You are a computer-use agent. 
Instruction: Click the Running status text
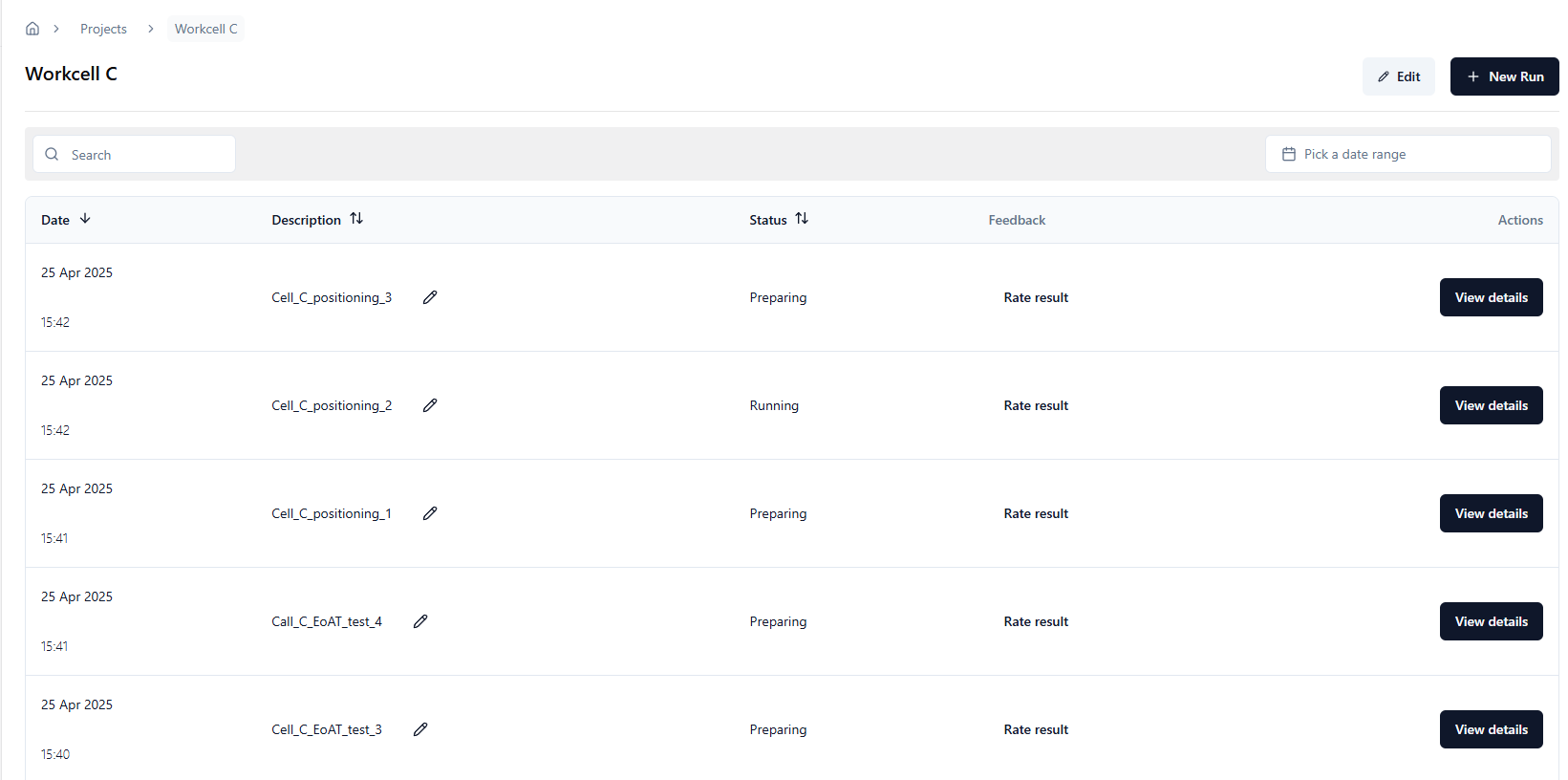pyautogui.click(x=774, y=405)
